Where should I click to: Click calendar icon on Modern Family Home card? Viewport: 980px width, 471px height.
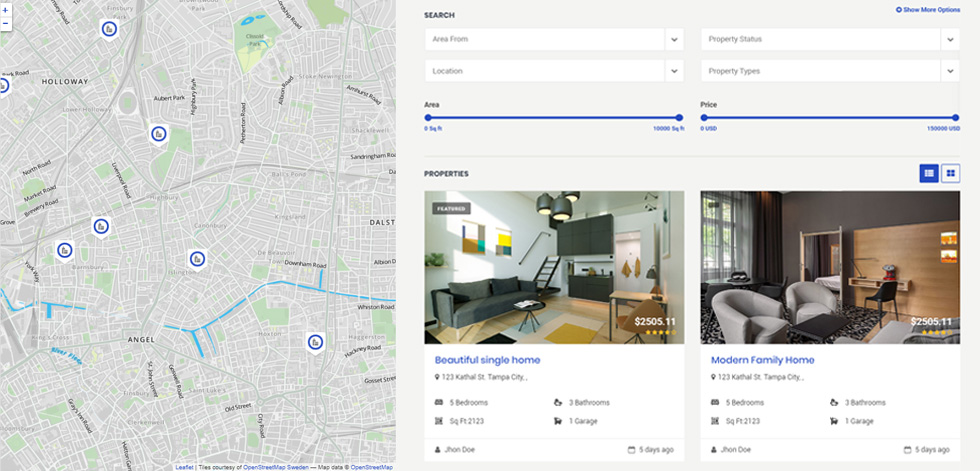tap(908, 450)
